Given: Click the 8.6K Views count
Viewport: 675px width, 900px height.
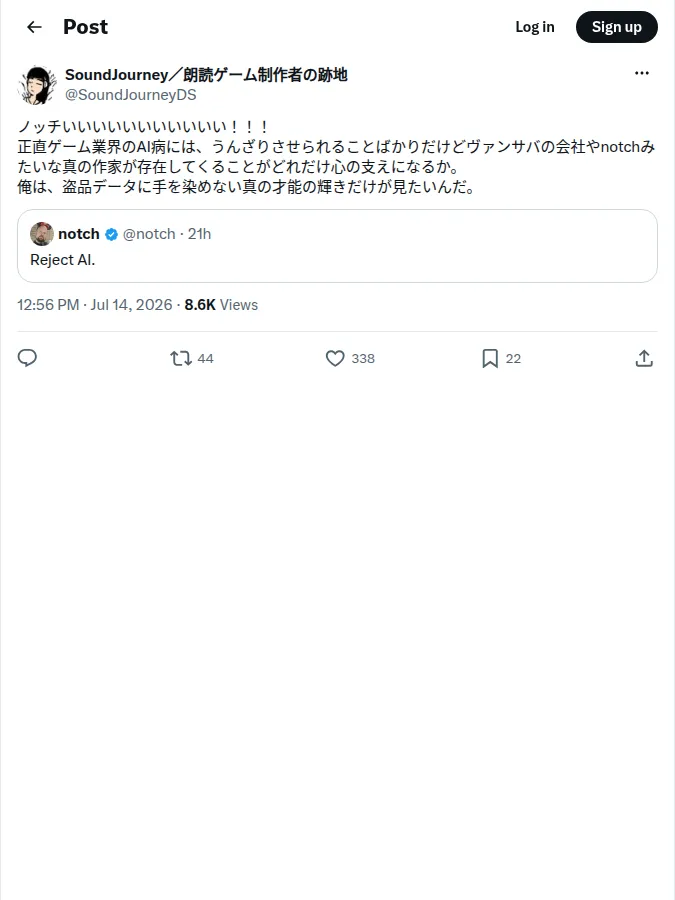Looking at the screenshot, I should pyautogui.click(x=221, y=305).
